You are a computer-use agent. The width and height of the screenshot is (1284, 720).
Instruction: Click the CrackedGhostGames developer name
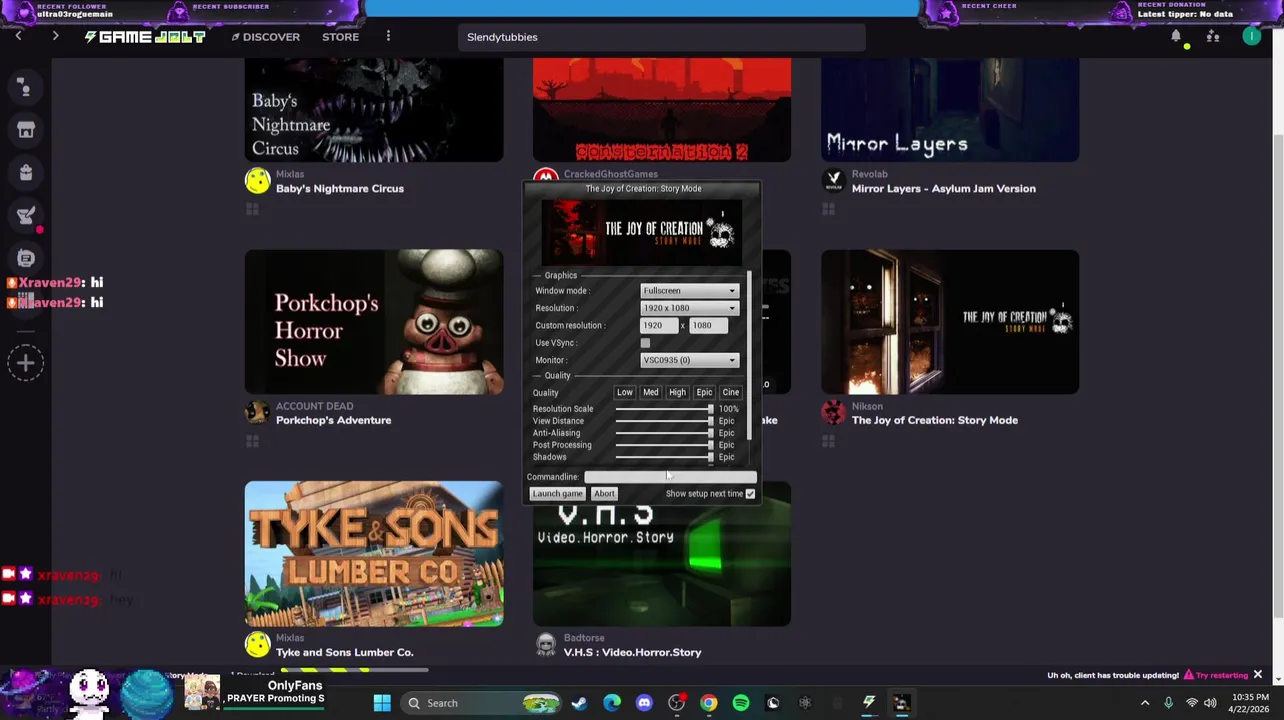click(x=611, y=174)
